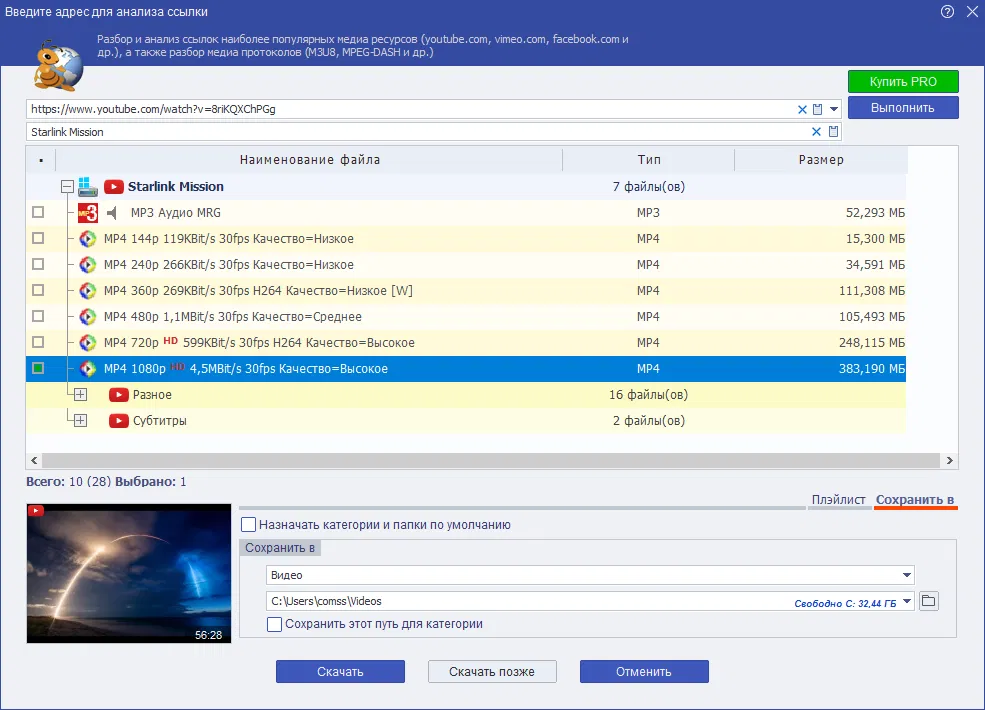The image size is (985, 710).
Task: Deselect the MP4 1080p file checkbox
Action: (x=37, y=368)
